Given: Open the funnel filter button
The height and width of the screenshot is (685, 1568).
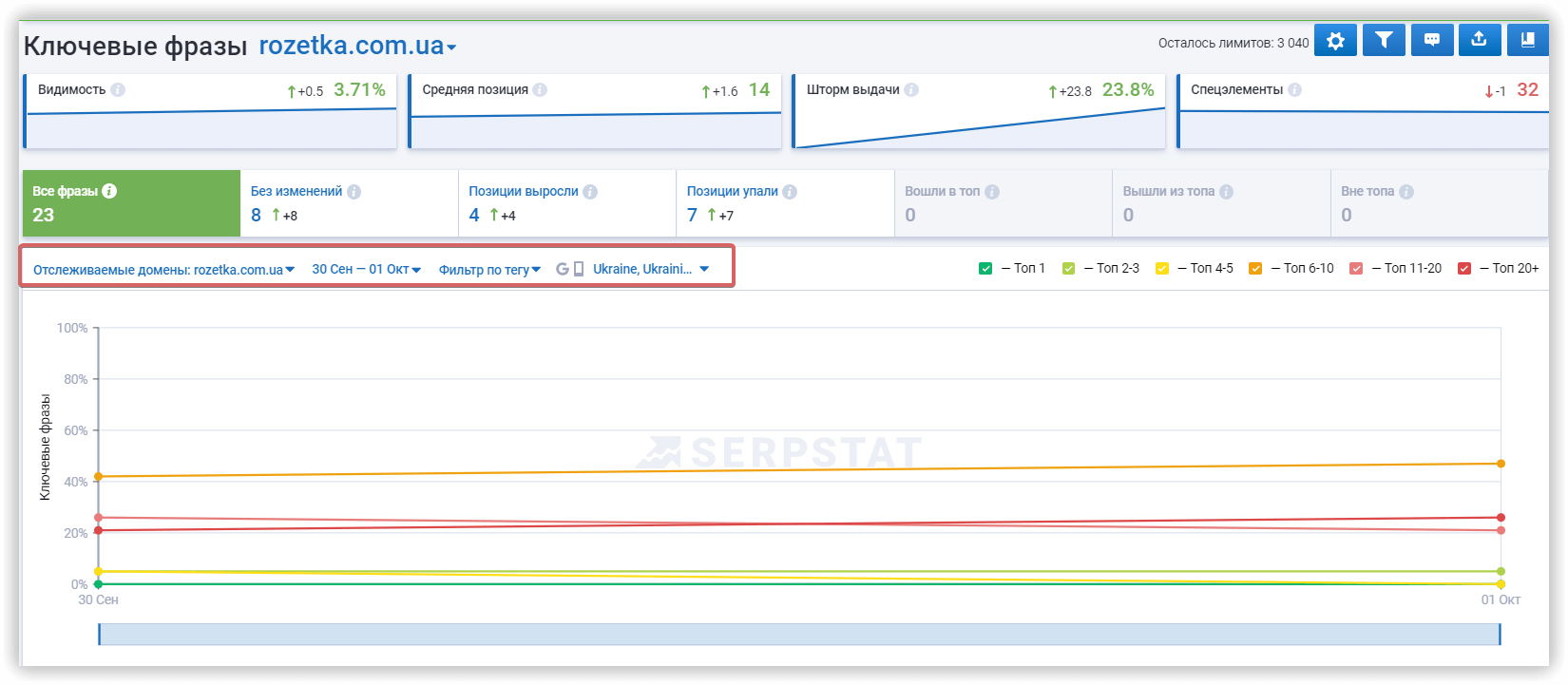Looking at the screenshot, I should click(x=1384, y=40).
